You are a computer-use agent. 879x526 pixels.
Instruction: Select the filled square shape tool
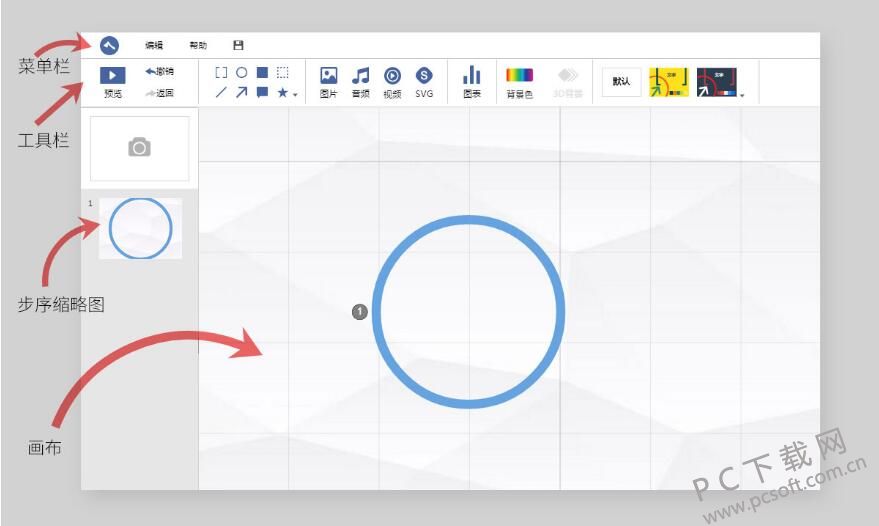pos(262,73)
